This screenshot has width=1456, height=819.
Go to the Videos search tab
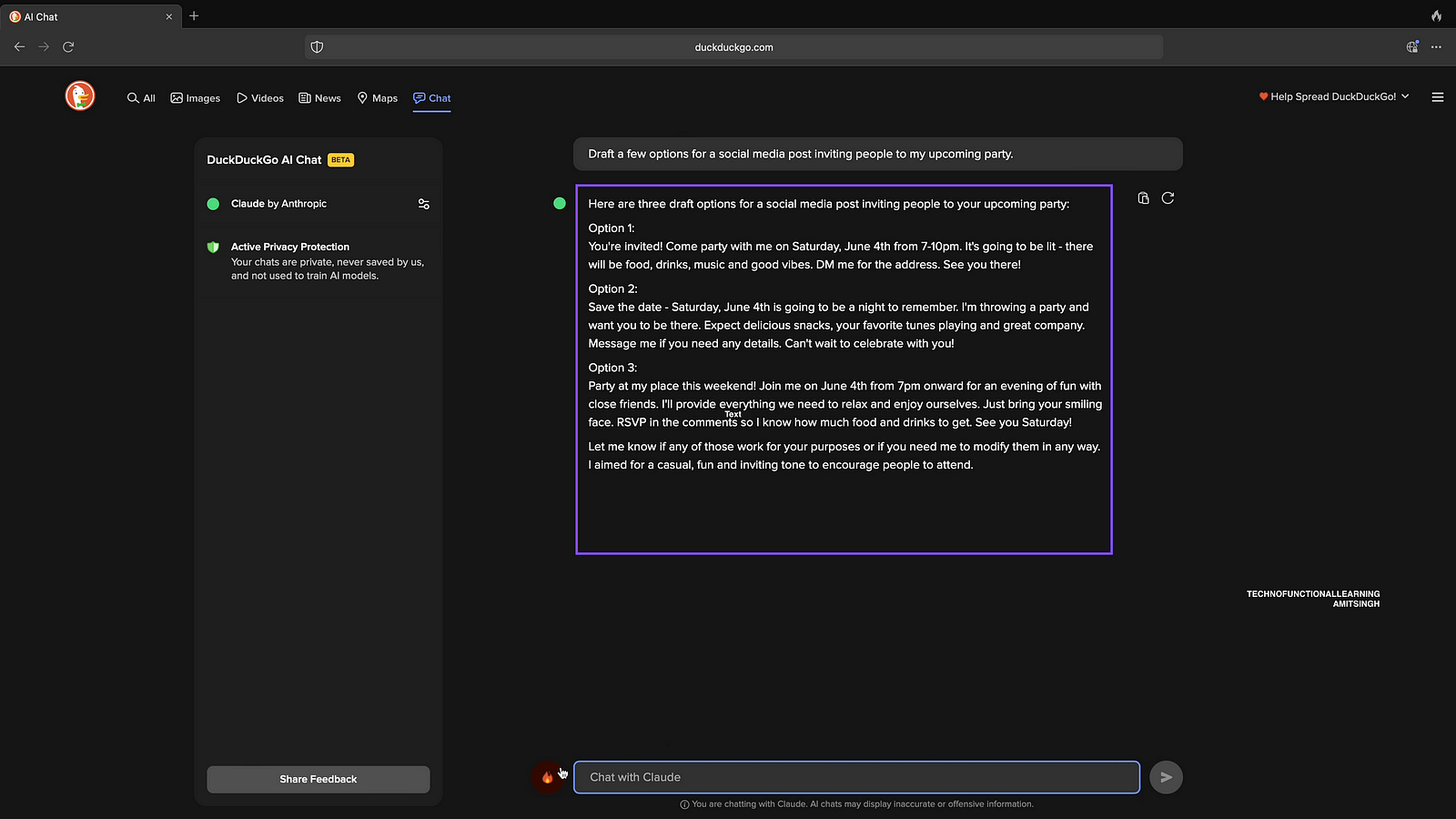[260, 98]
